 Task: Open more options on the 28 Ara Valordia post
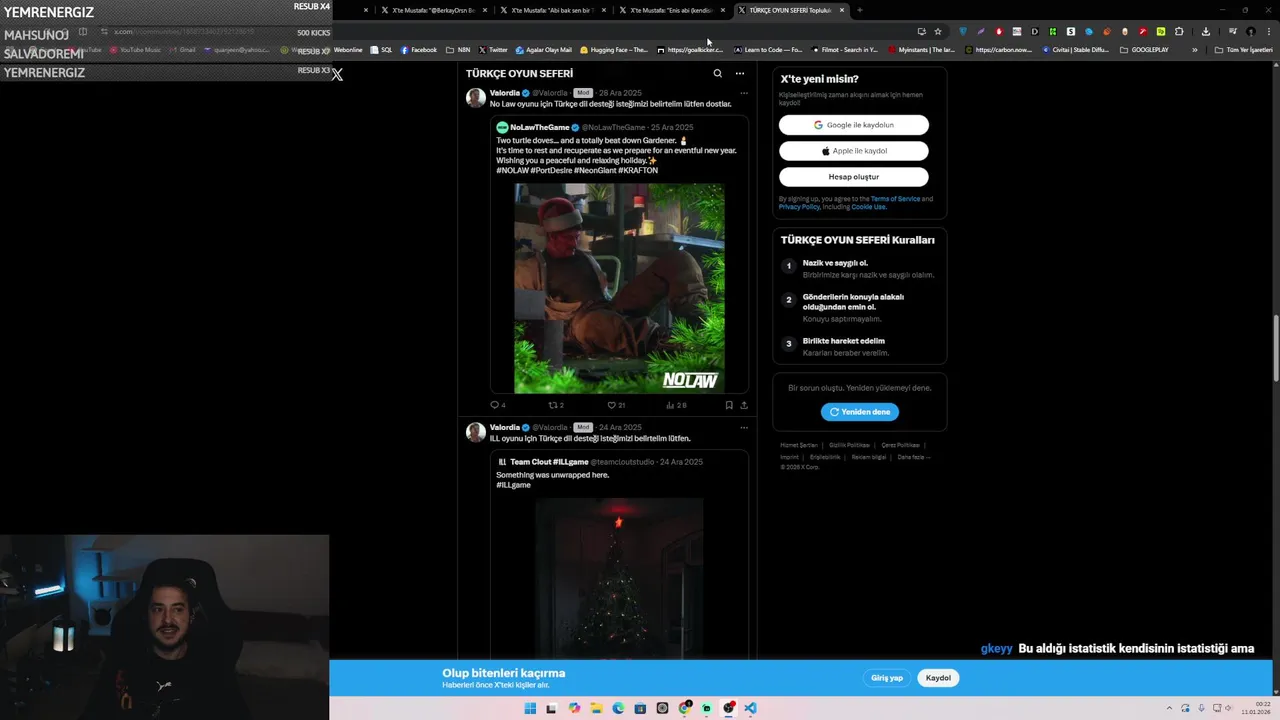point(743,93)
